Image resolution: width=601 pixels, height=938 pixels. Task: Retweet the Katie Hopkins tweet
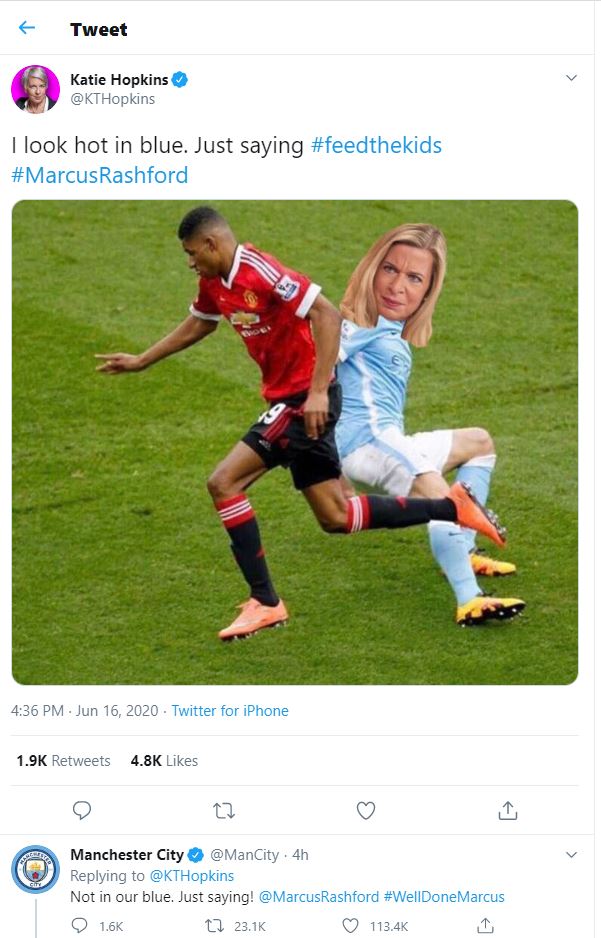click(x=224, y=811)
